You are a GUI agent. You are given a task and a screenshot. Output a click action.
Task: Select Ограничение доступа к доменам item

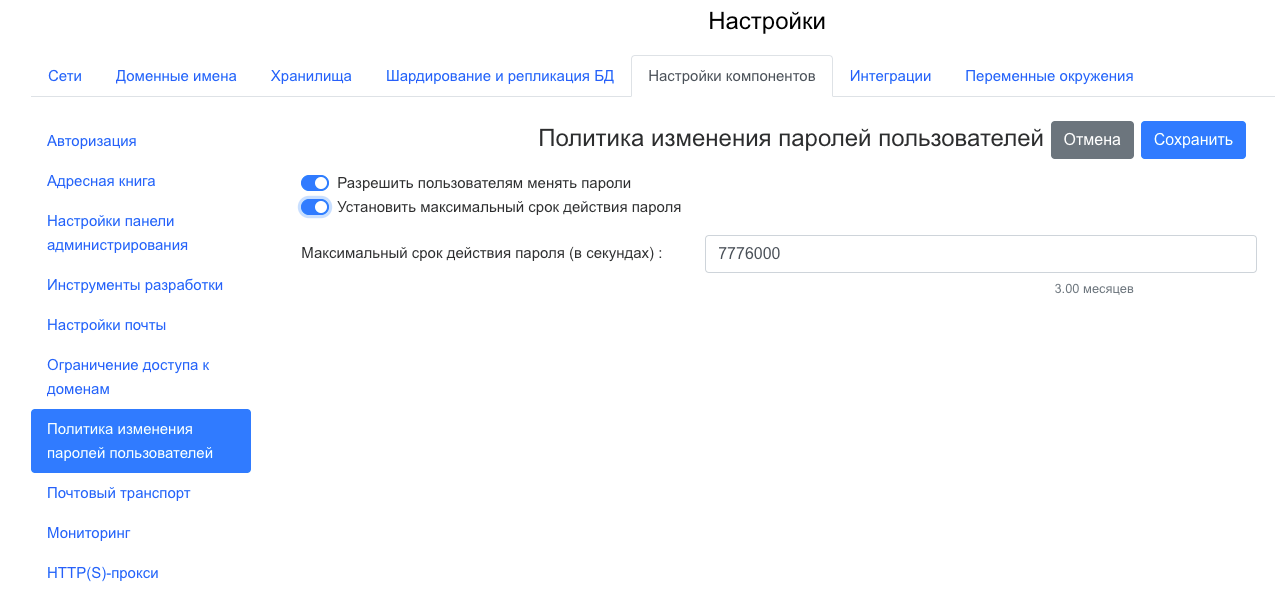[128, 377]
